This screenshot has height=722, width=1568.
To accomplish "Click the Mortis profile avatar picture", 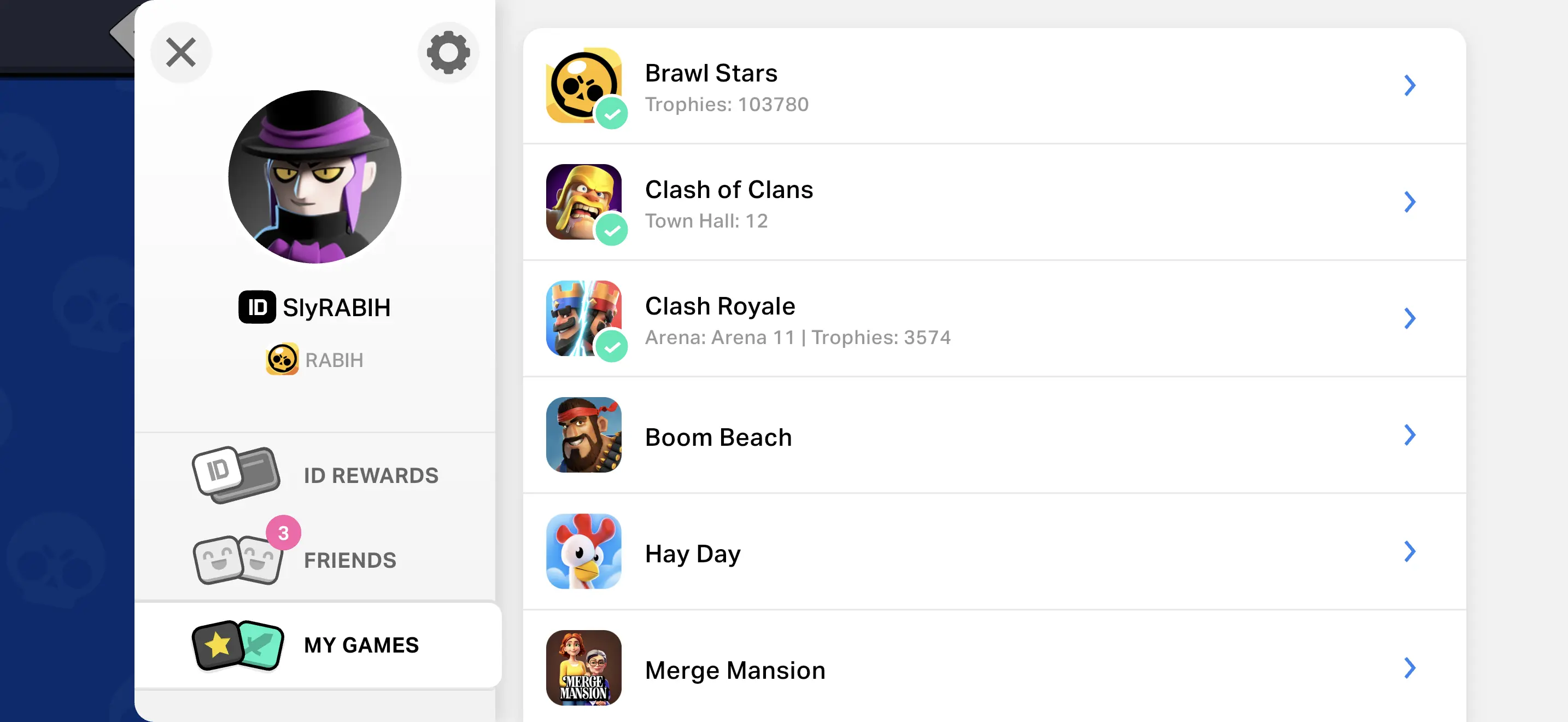I will [315, 177].
